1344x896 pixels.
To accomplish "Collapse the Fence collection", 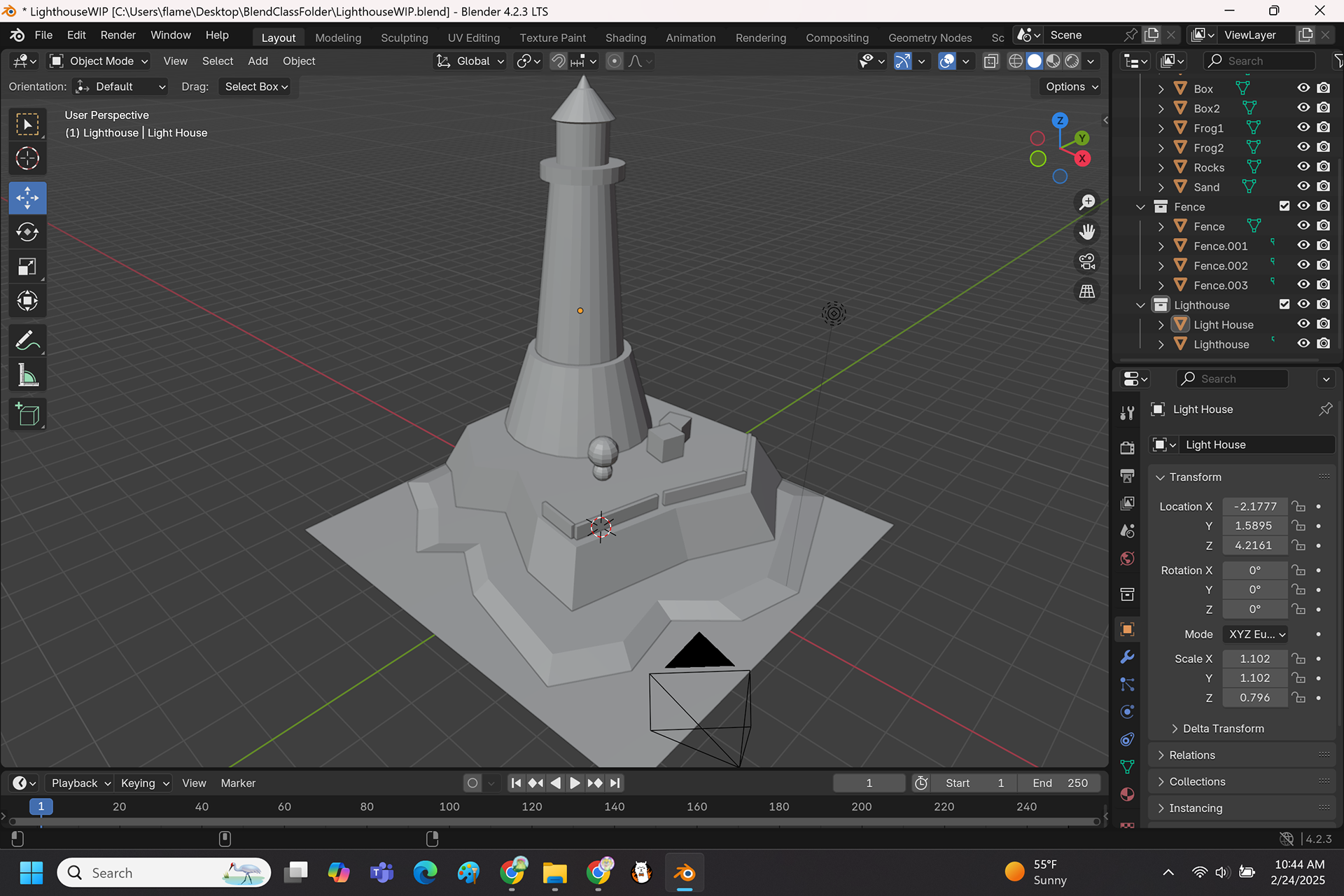I will click(1140, 206).
